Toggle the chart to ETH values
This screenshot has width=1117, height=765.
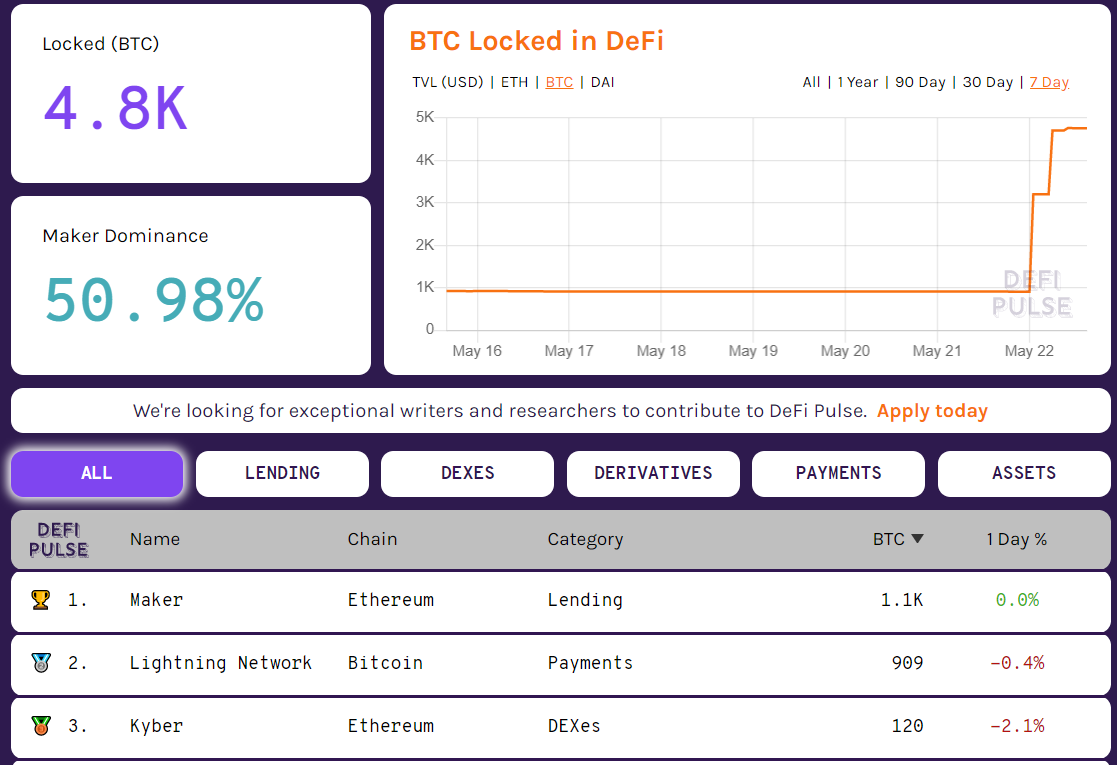514,83
